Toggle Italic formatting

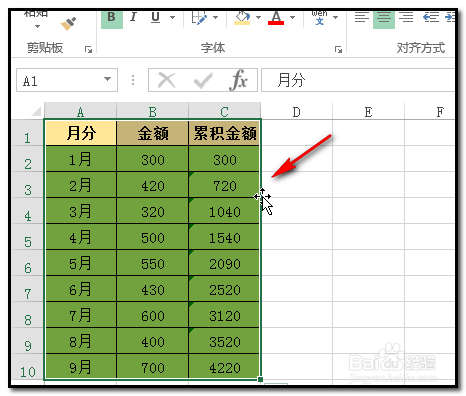[133, 17]
